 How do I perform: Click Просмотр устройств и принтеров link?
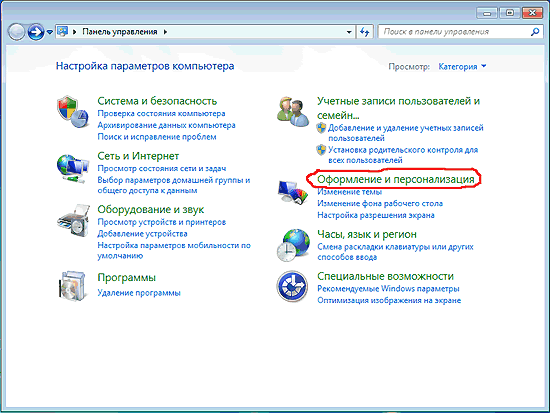162,222
